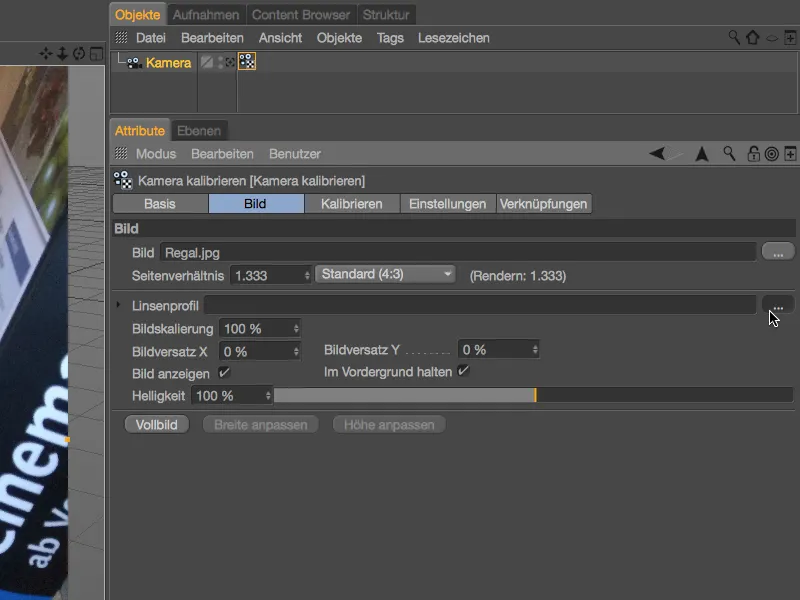
Task: Click the Object Manager menu grip icon
Action: pos(121,37)
